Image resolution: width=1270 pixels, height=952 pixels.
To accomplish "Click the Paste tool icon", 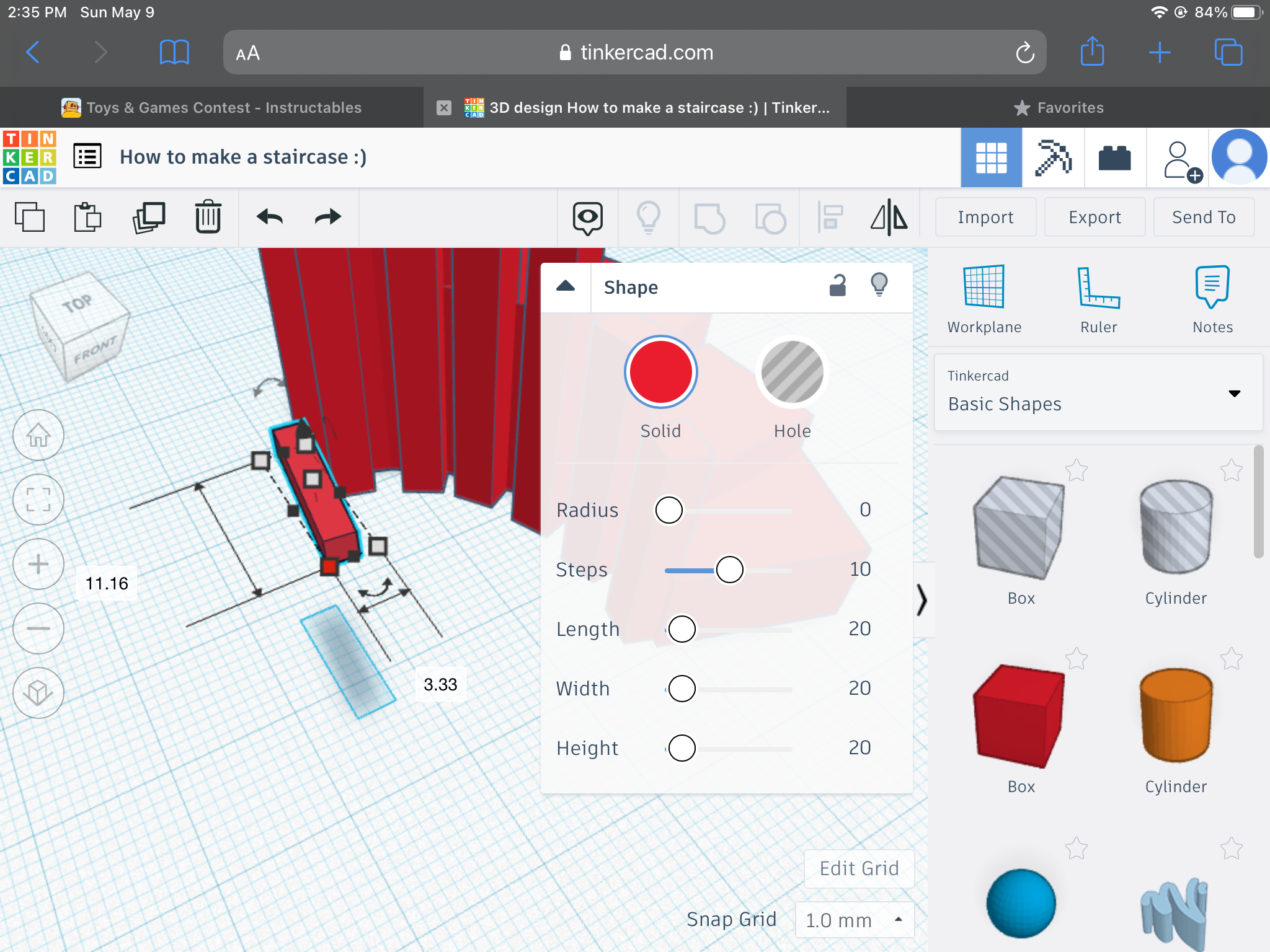I will (87, 217).
